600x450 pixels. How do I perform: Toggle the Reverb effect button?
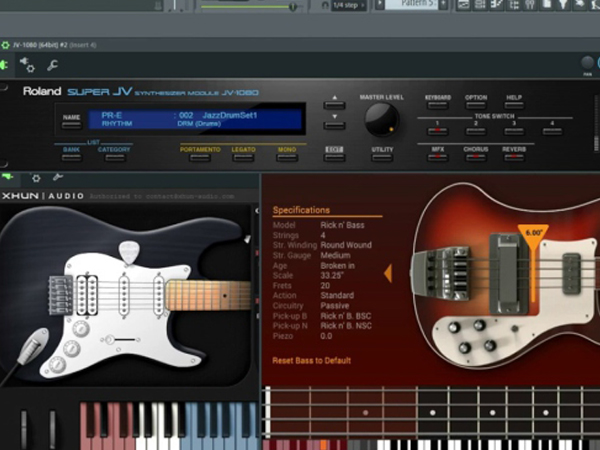tap(514, 157)
